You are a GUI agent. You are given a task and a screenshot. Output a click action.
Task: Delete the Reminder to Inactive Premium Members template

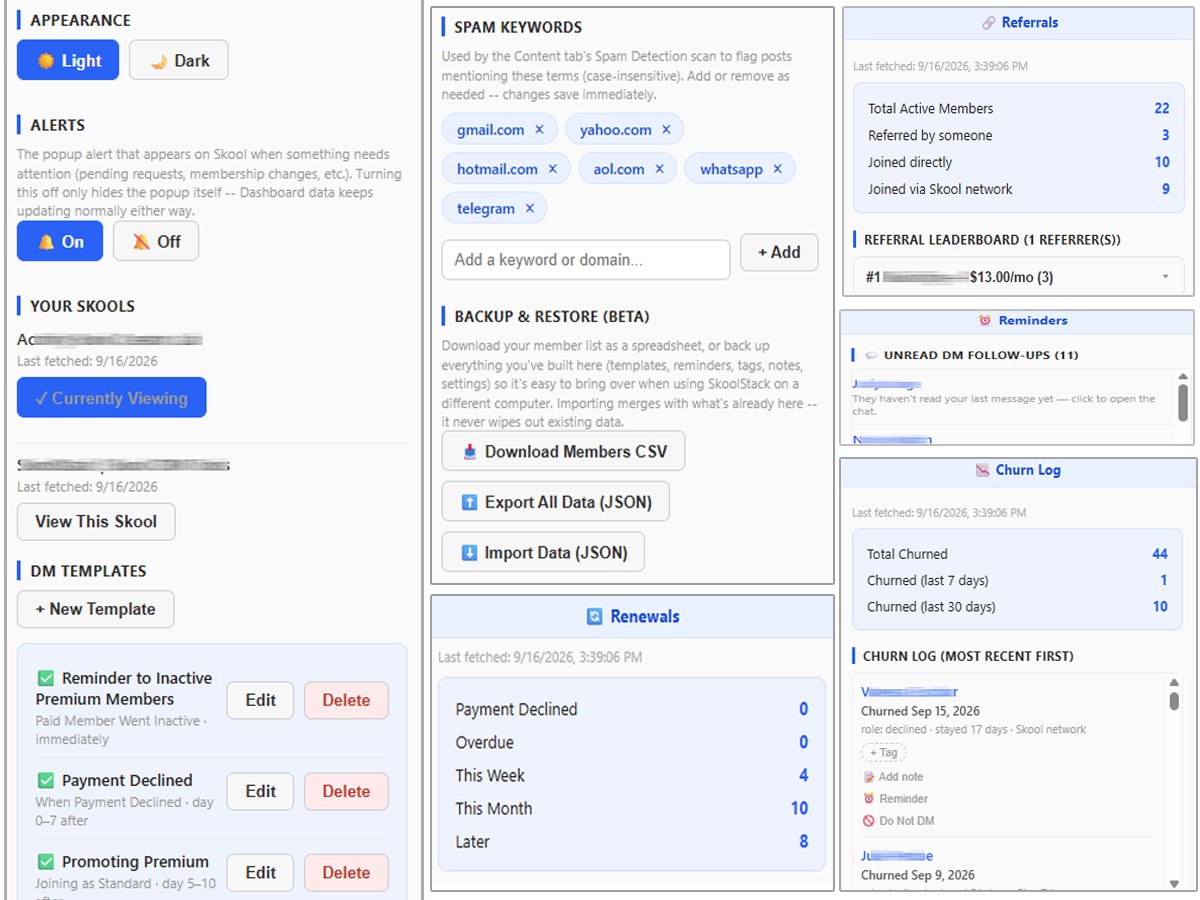[346, 700]
